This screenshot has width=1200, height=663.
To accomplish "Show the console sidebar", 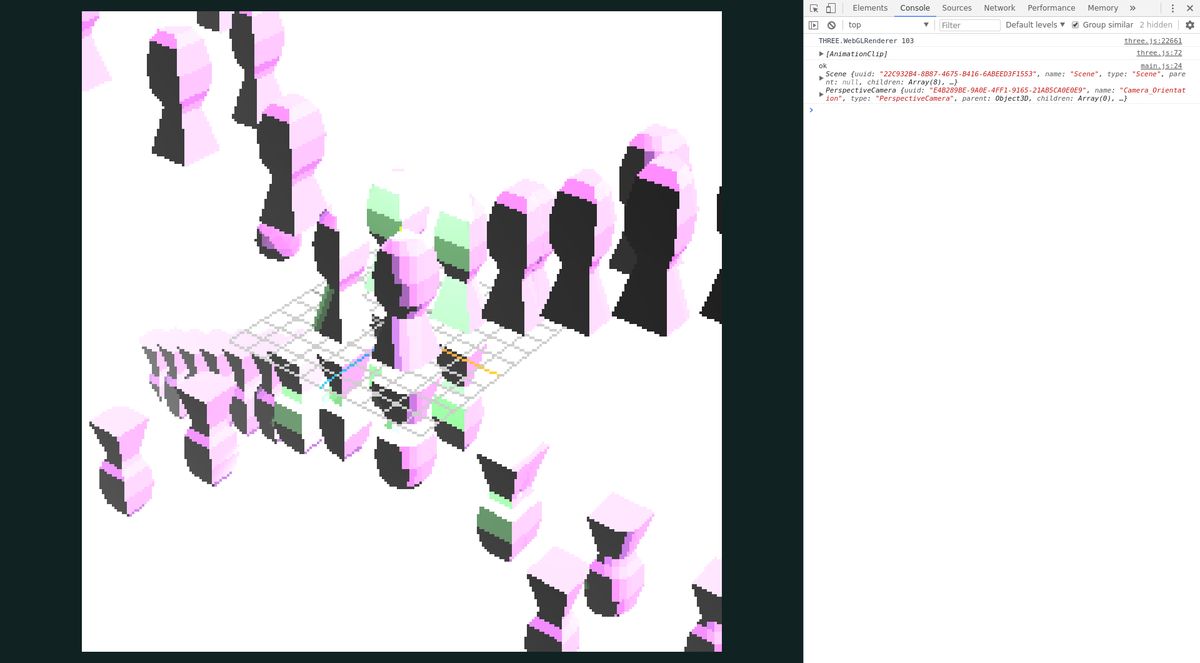I will tap(814, 25).
